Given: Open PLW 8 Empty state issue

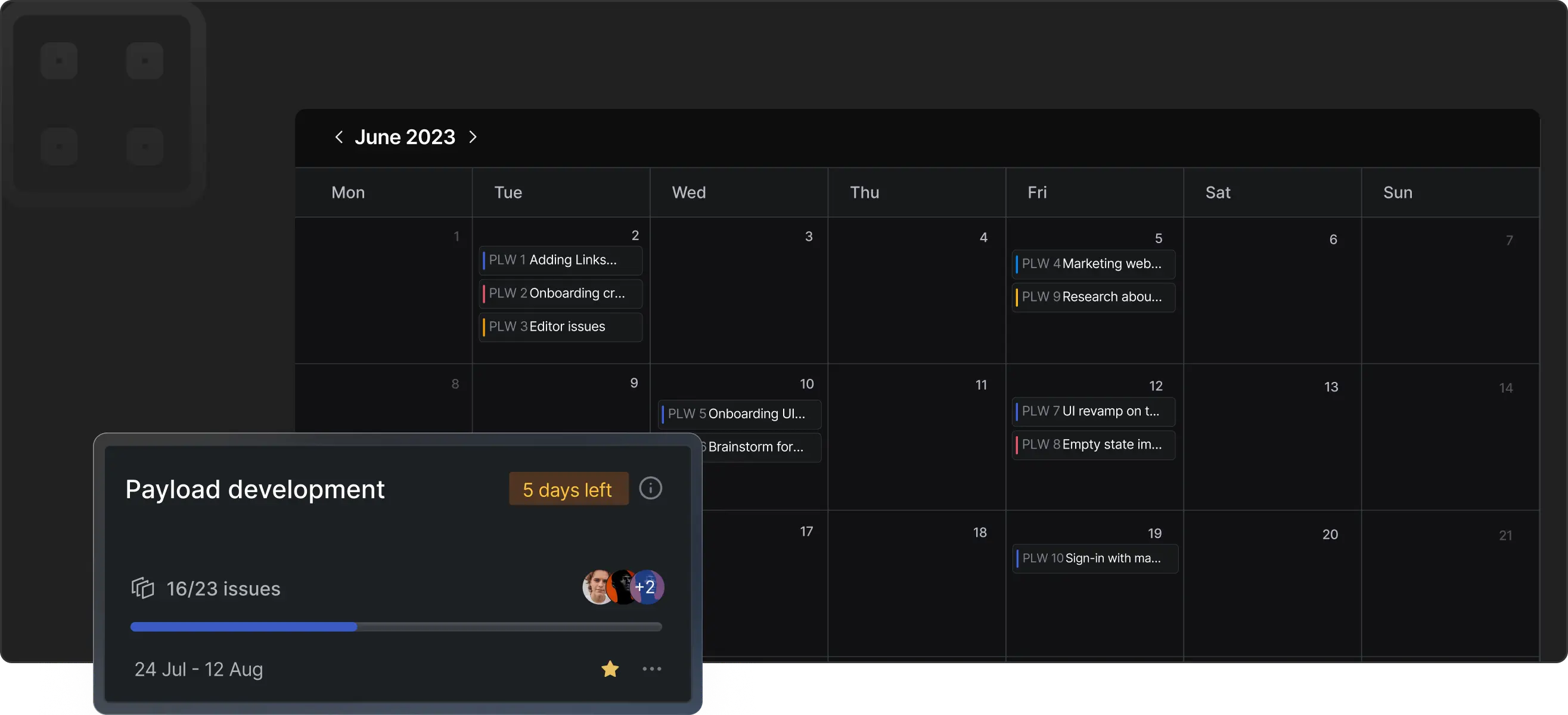Looking at the screenshot, I should (1093, 445).
